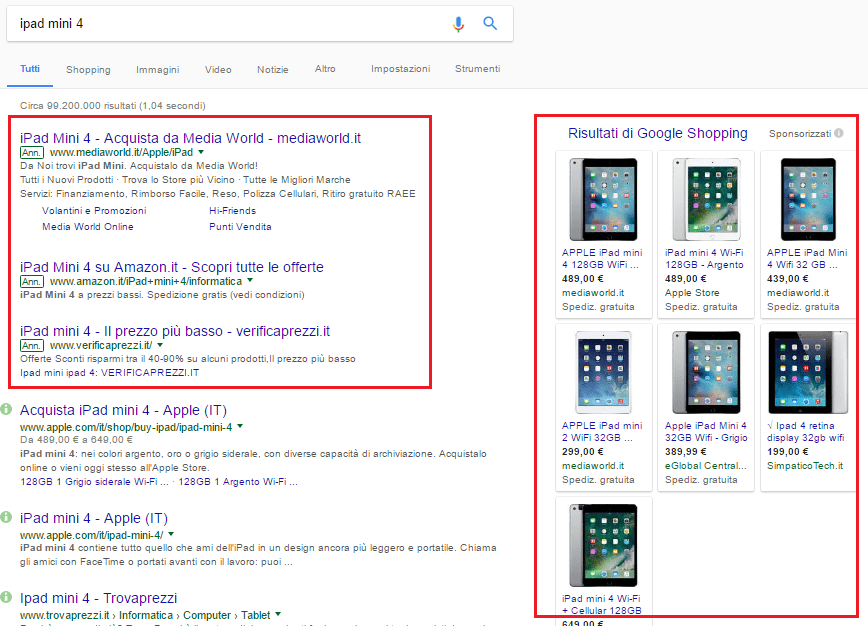Open the 'iPad Mini 4 su Amazon.it' ad link
Image resolution: width=868 pixels, height=626 pixels.
tap(172, 267)
